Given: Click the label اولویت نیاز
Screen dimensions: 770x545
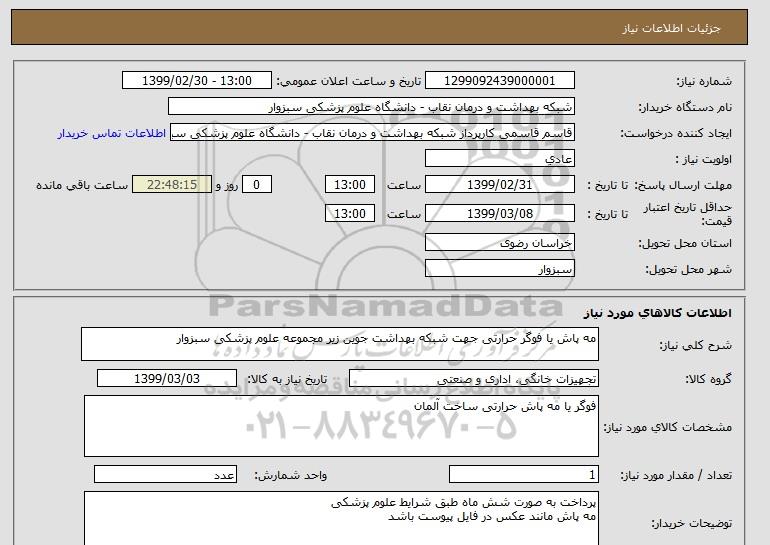Looking at the screenshot, I should (x=703, y=159).
